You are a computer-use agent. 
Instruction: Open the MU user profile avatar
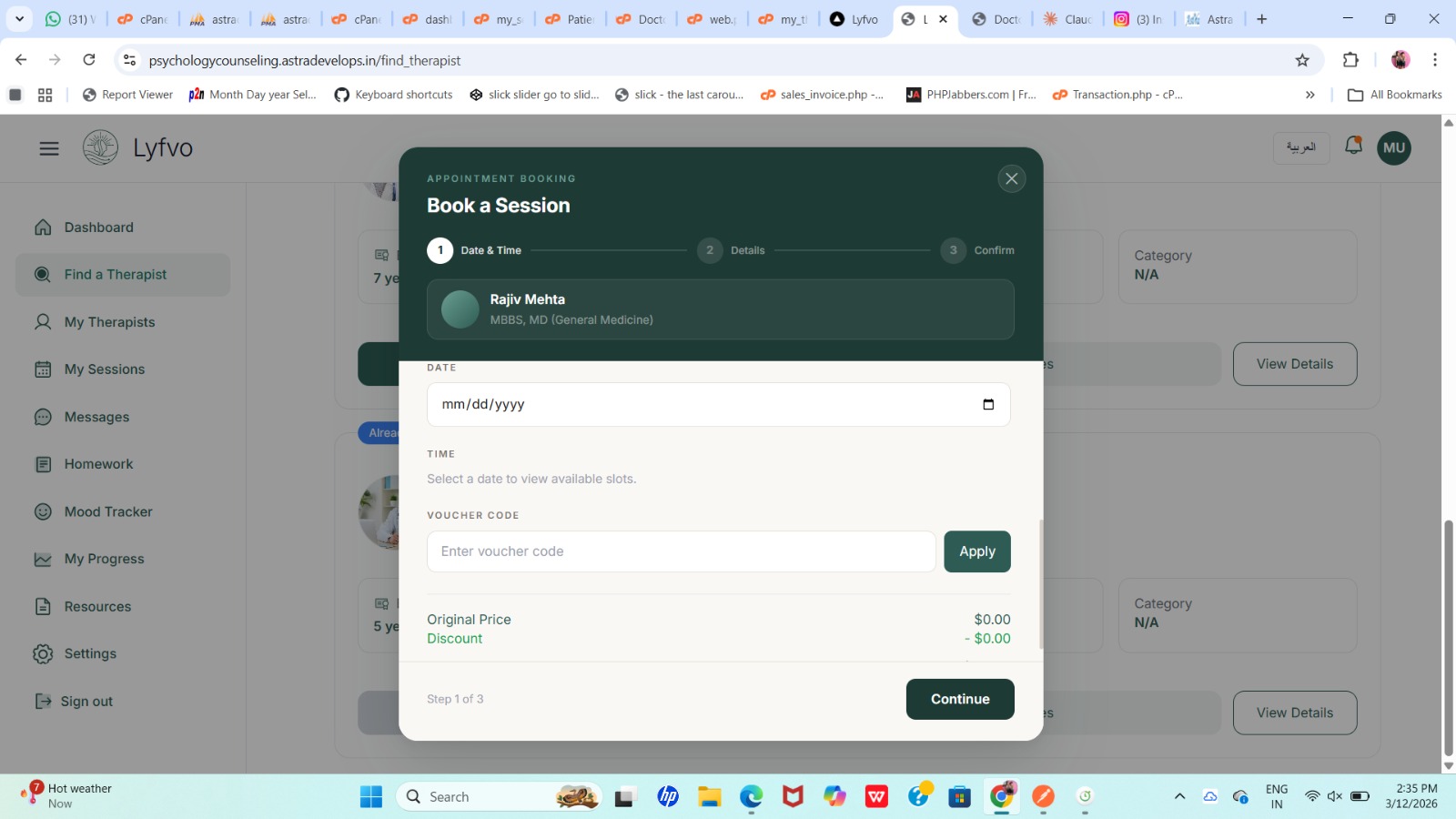click(1393, 148)
